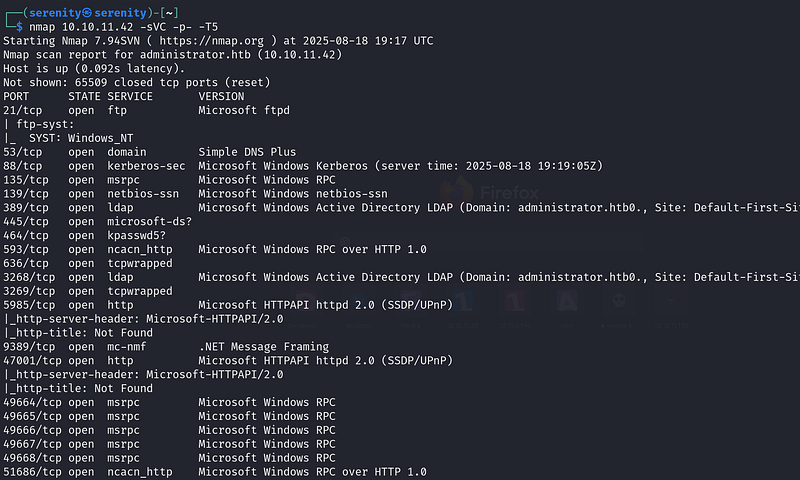Screen dimensions: 800x480
Task: Click the SYST: Windows_NT output line
Action: [68, 138]
